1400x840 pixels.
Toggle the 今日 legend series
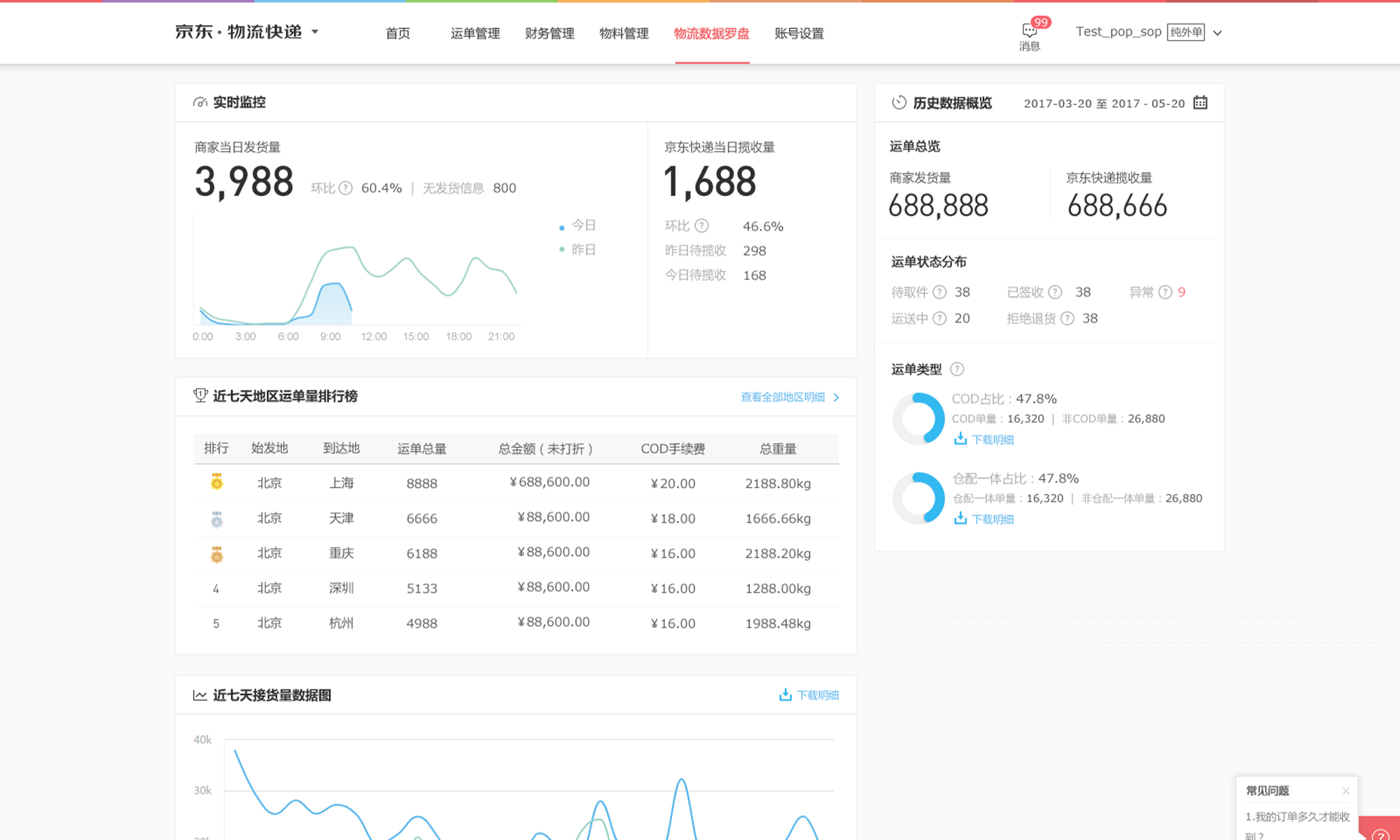click(577, 225)
